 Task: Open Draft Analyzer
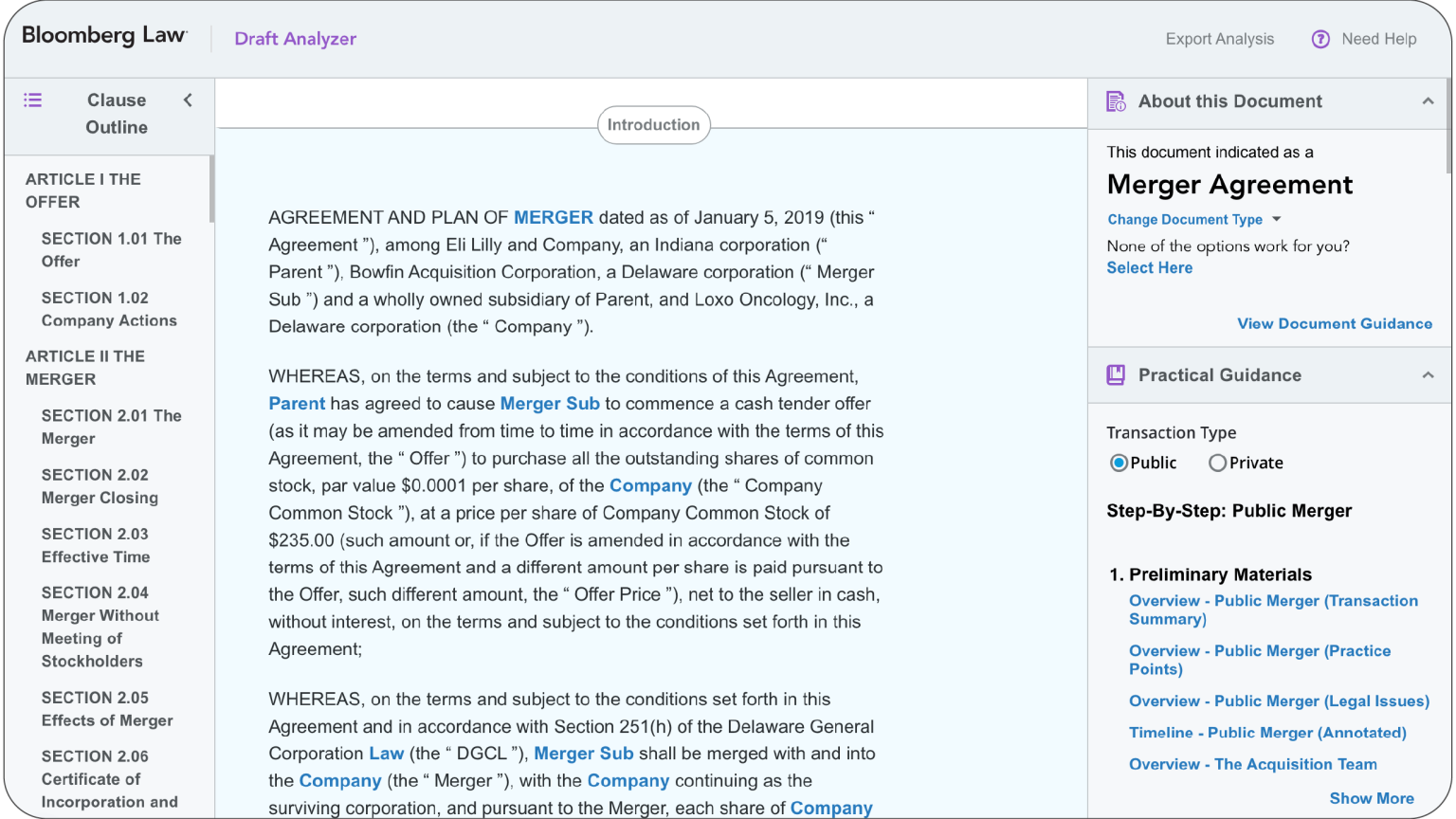tap(295, 39)
